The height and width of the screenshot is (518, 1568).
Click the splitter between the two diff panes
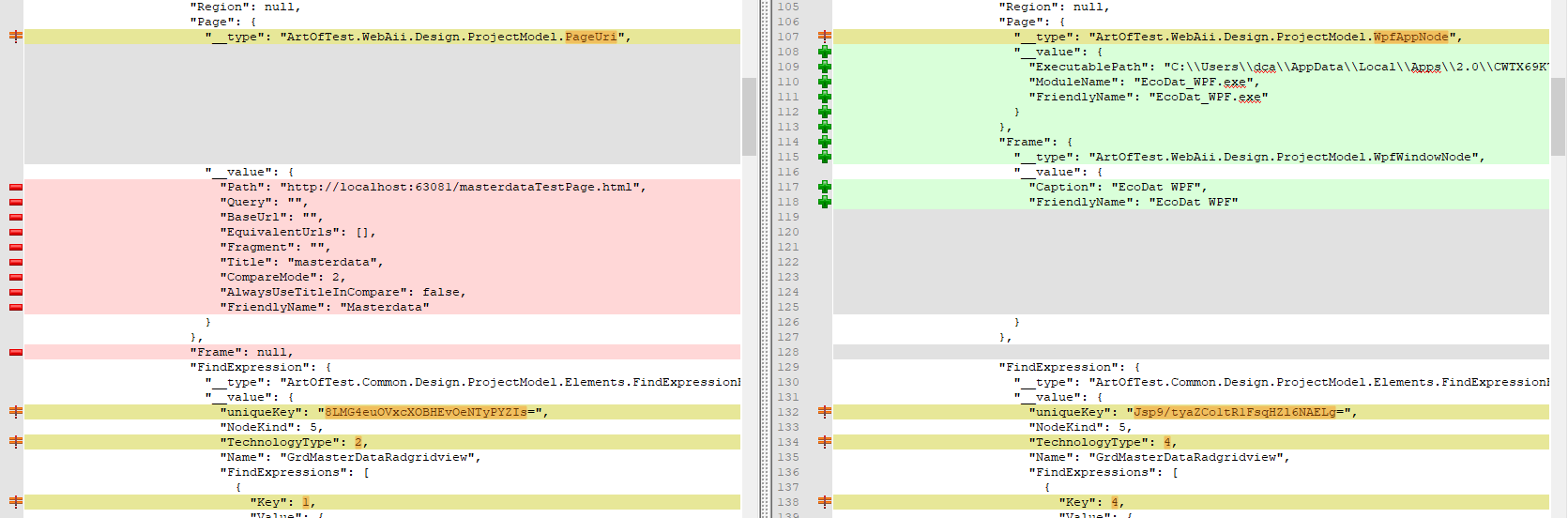point(765,259)
